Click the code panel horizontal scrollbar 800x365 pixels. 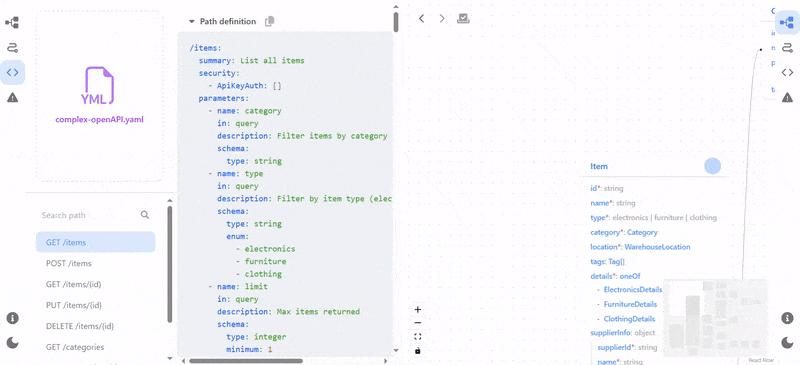tap(245, 360)
